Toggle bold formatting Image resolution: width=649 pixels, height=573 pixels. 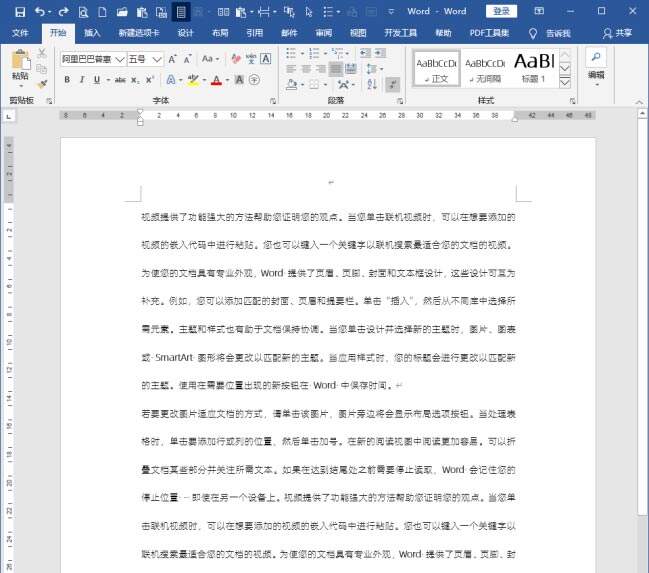pos(67,79)
